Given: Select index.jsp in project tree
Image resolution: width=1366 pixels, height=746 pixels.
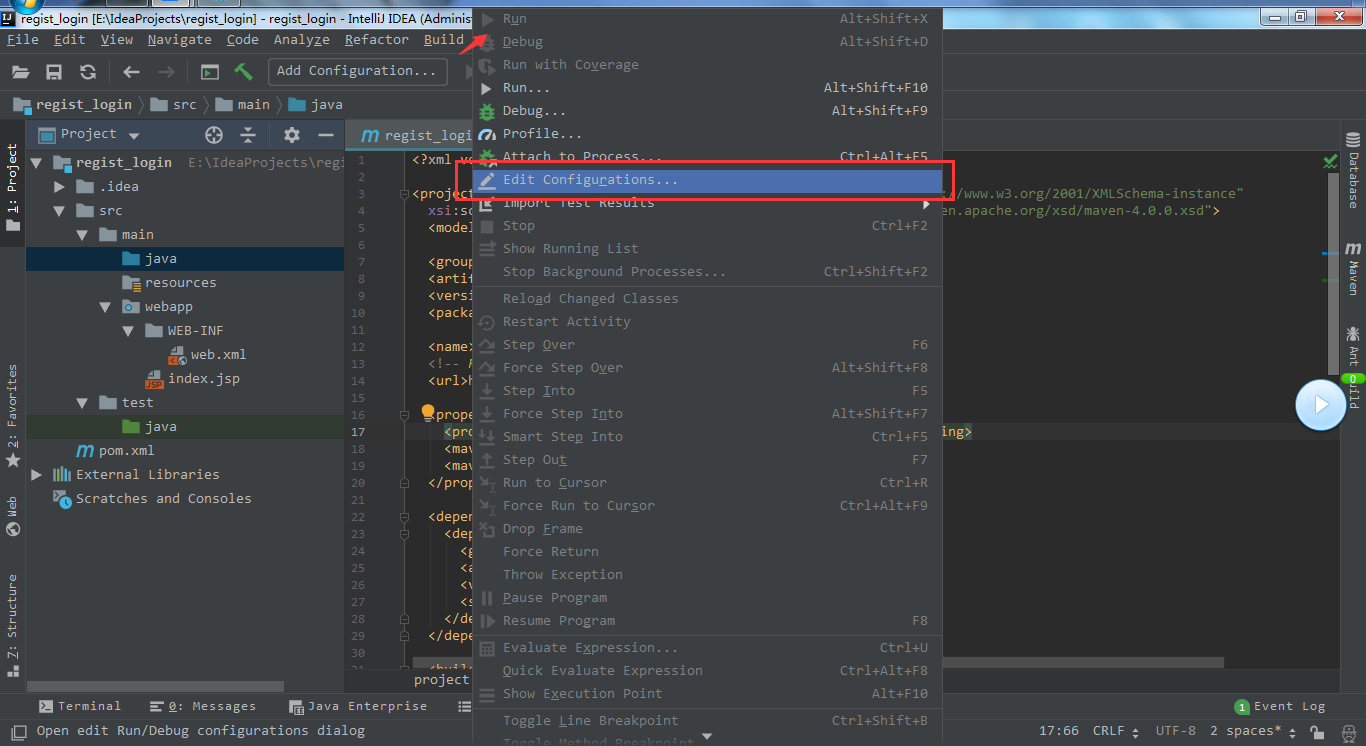Looking at the screenshot, I should [192, 378].
